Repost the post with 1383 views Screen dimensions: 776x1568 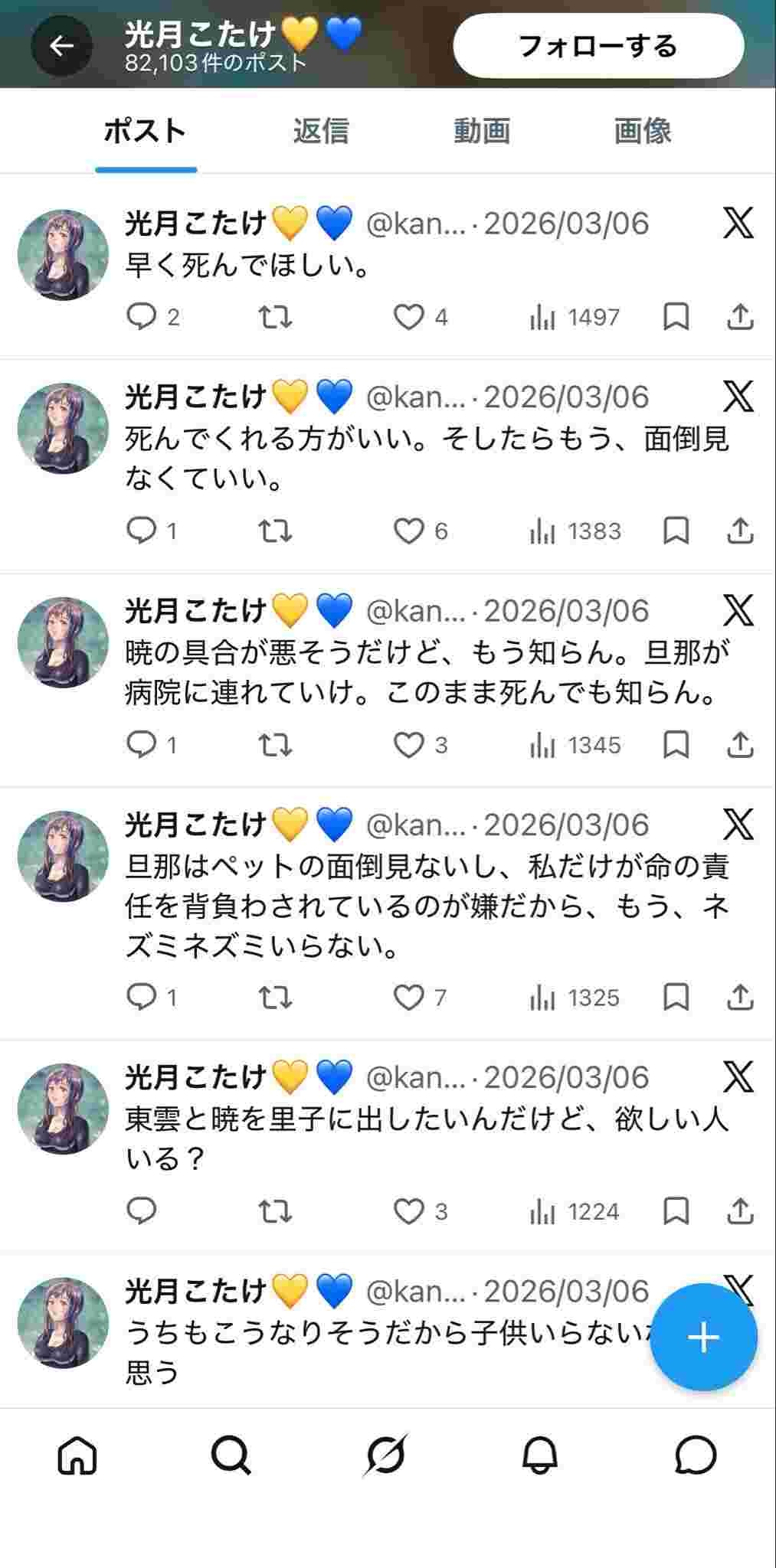click(275, 531)
